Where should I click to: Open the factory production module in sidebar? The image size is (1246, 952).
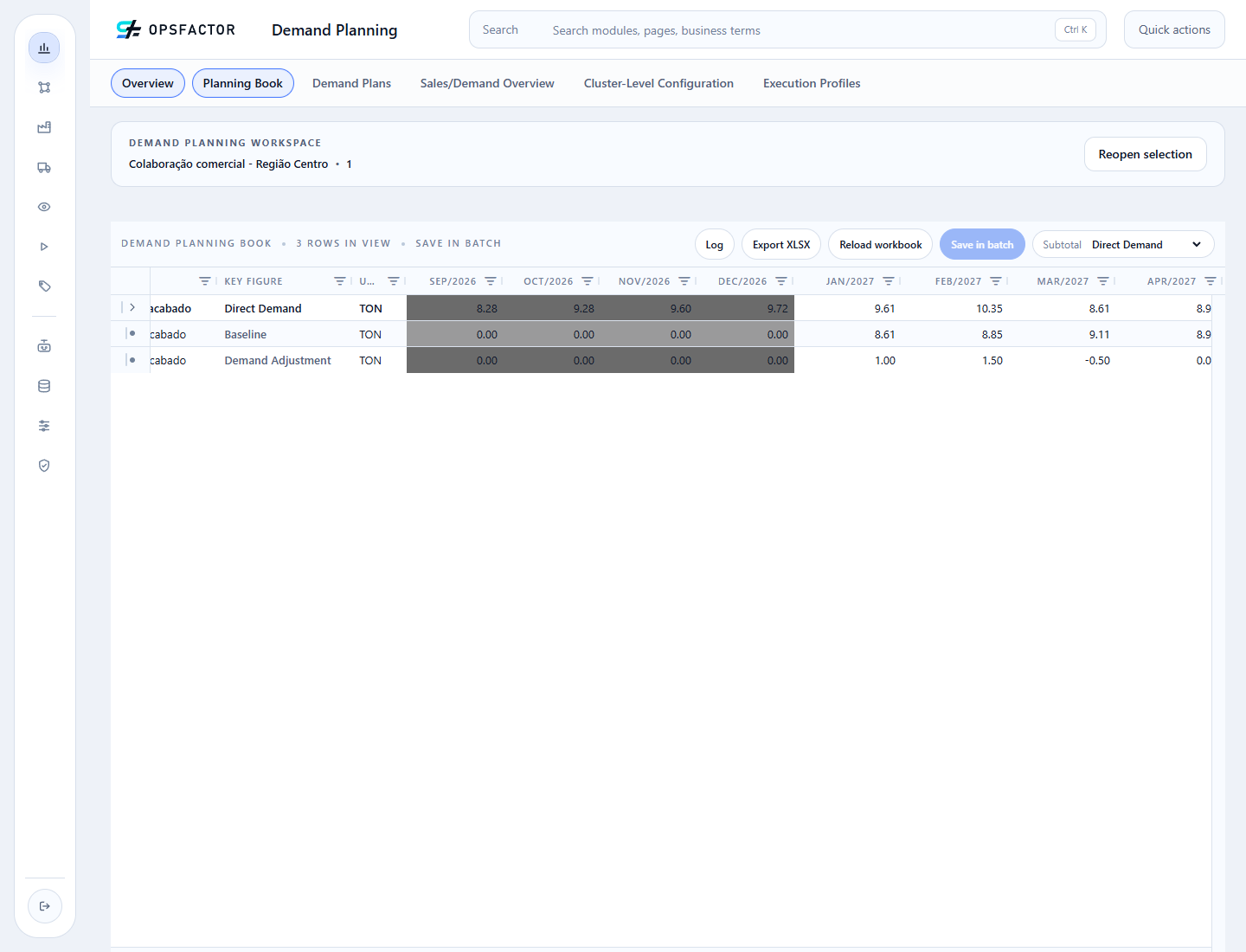pos(44,127)
